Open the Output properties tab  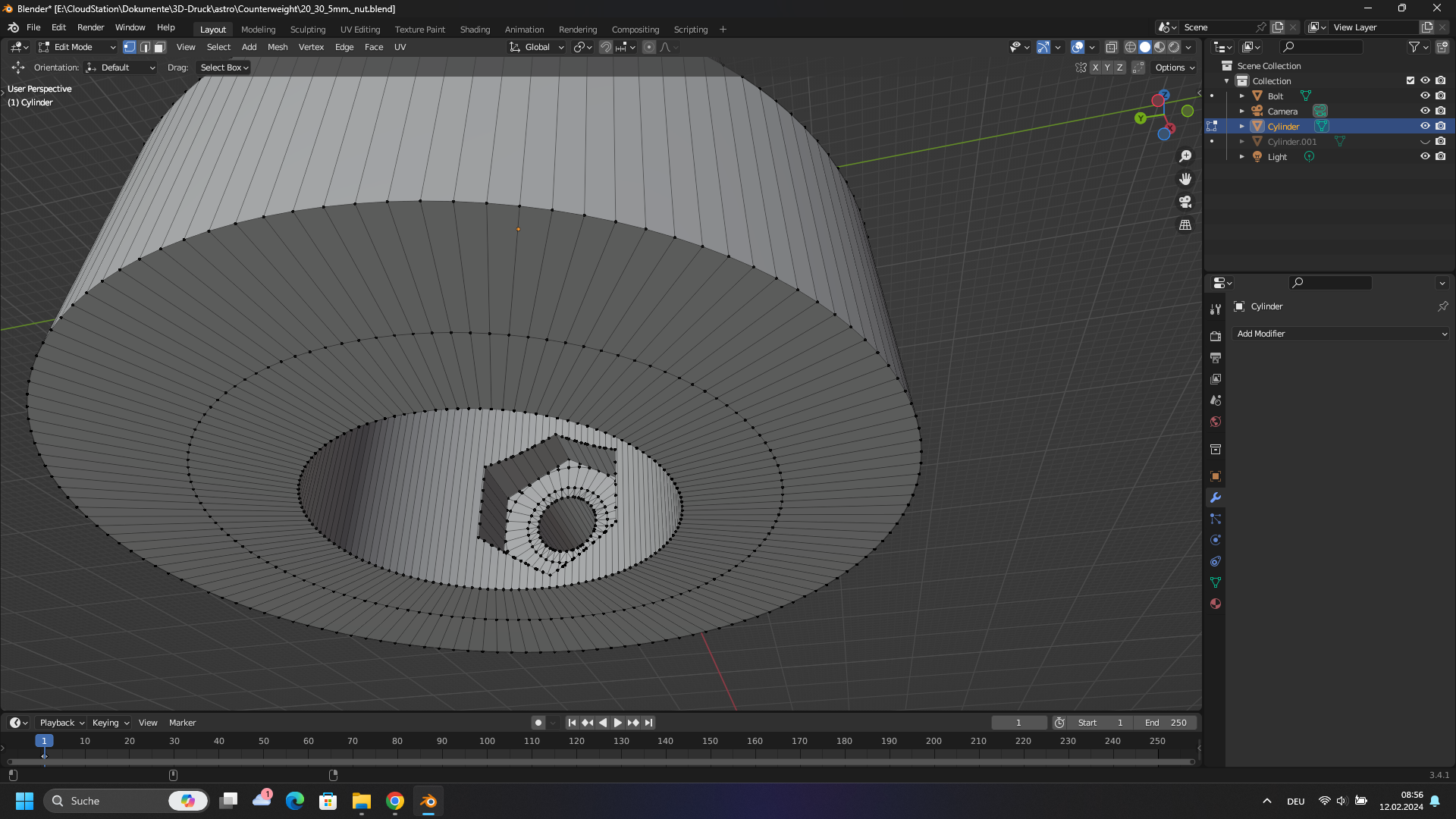[1216, 357]
